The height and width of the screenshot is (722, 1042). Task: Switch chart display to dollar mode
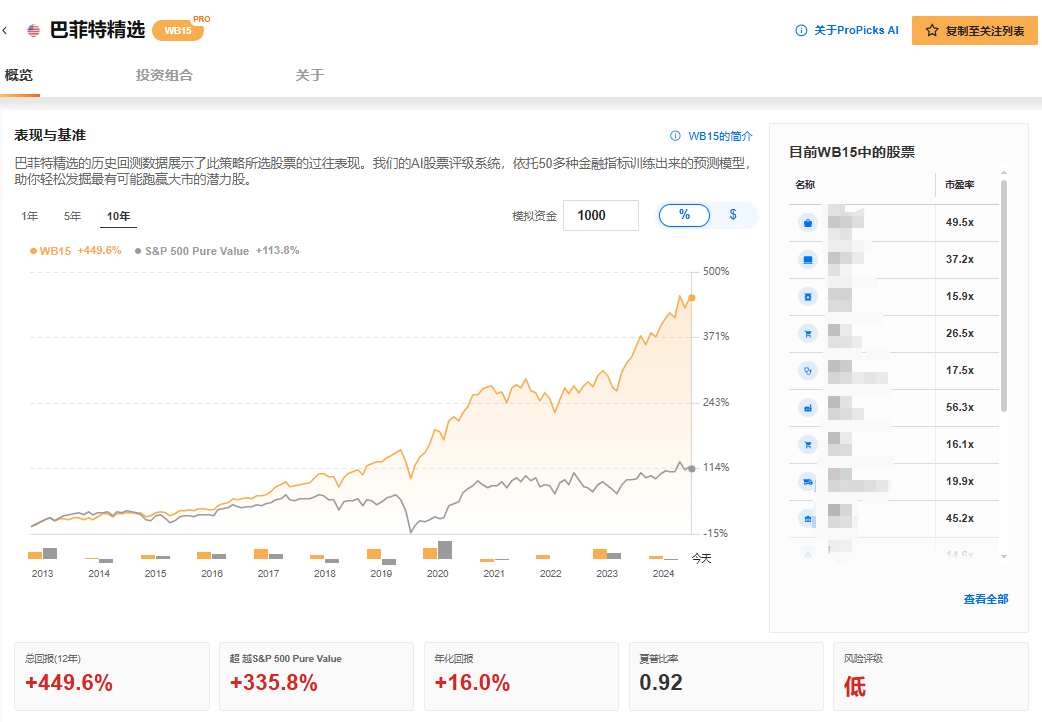(x=733, y=215)
